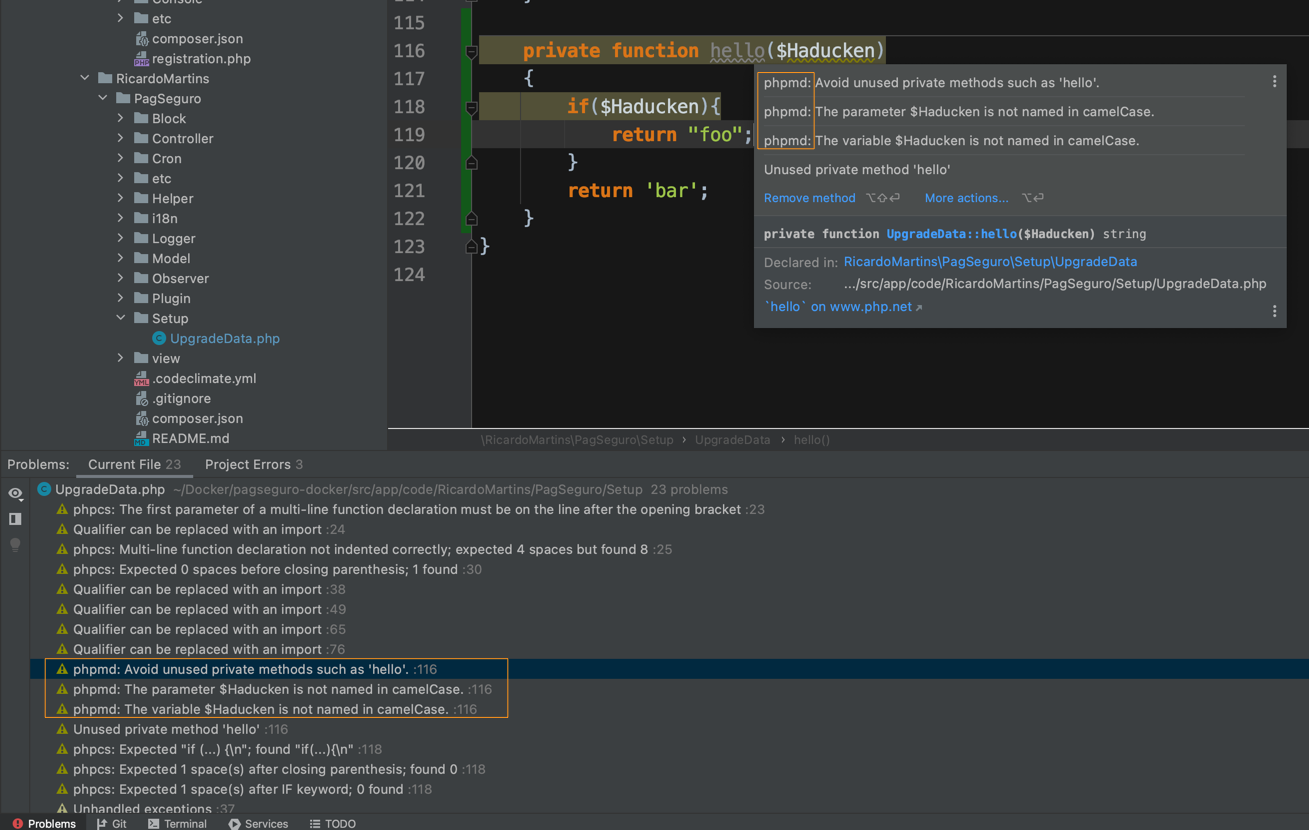This screenshot has width=1309, height=830.
Task: Click More actions... in the popup
Action: (966, 198)
